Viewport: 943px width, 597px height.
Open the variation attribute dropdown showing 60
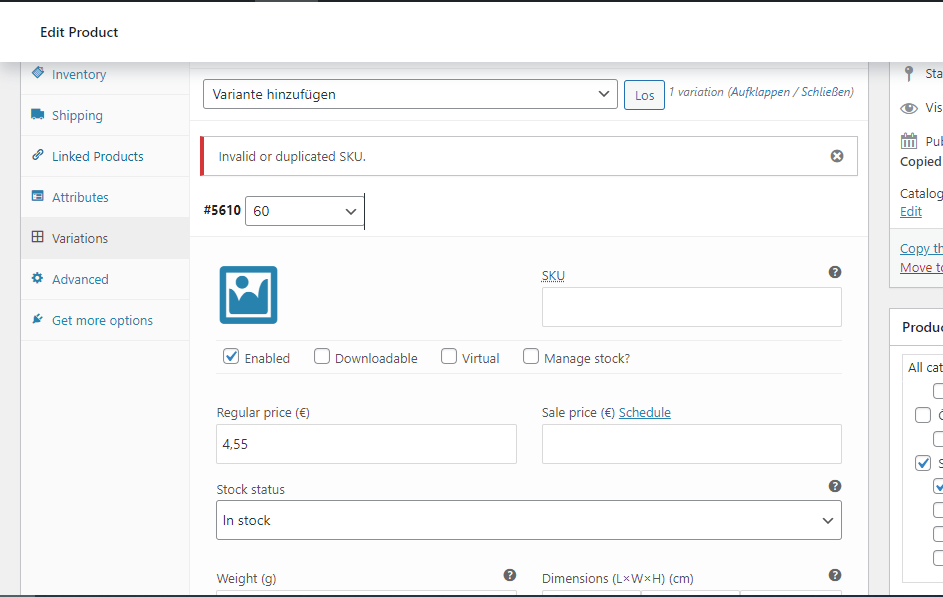pyautogui.click(x=304, y=211)
